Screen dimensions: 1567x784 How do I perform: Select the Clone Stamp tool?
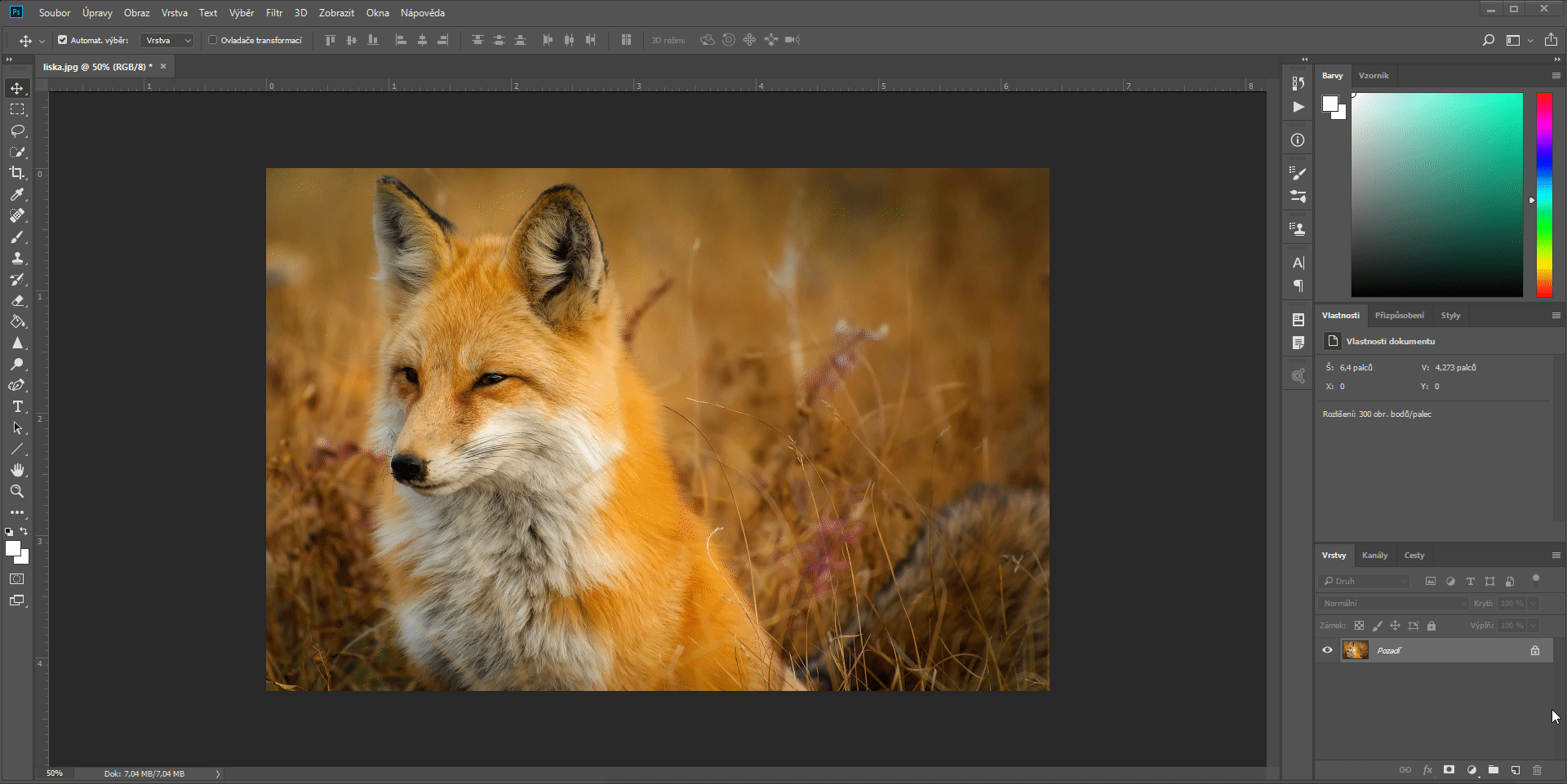coord(17,259)
